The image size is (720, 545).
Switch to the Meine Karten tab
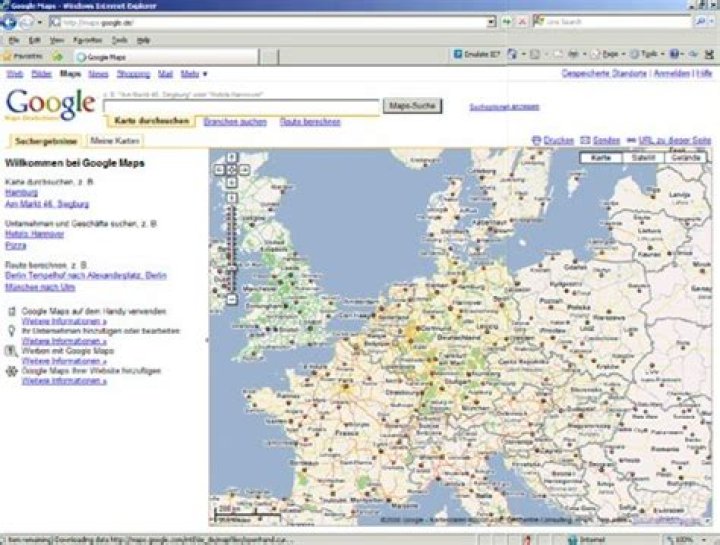tap(115, 141)
